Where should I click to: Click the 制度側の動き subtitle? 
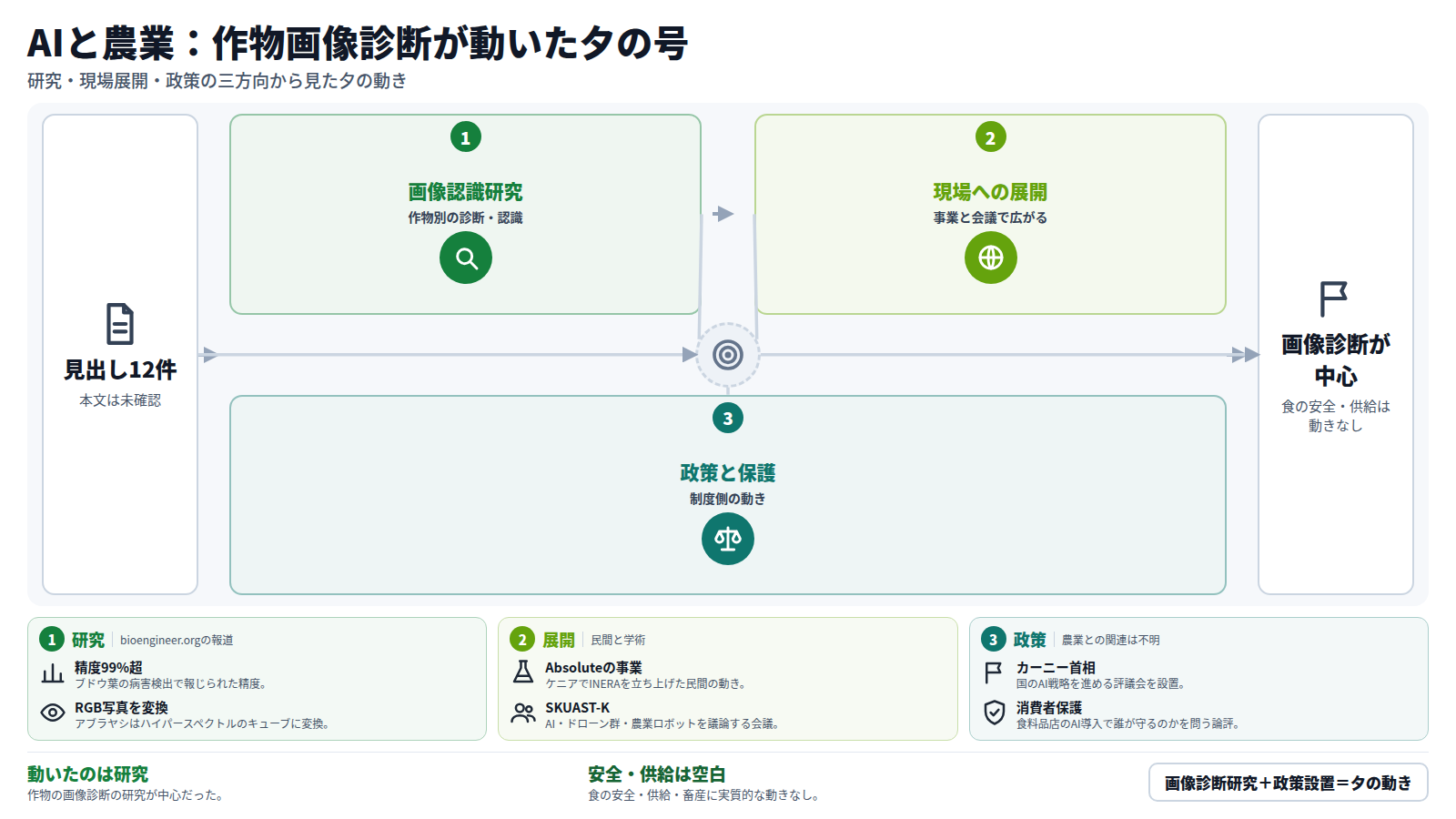[x=728, y=499]
